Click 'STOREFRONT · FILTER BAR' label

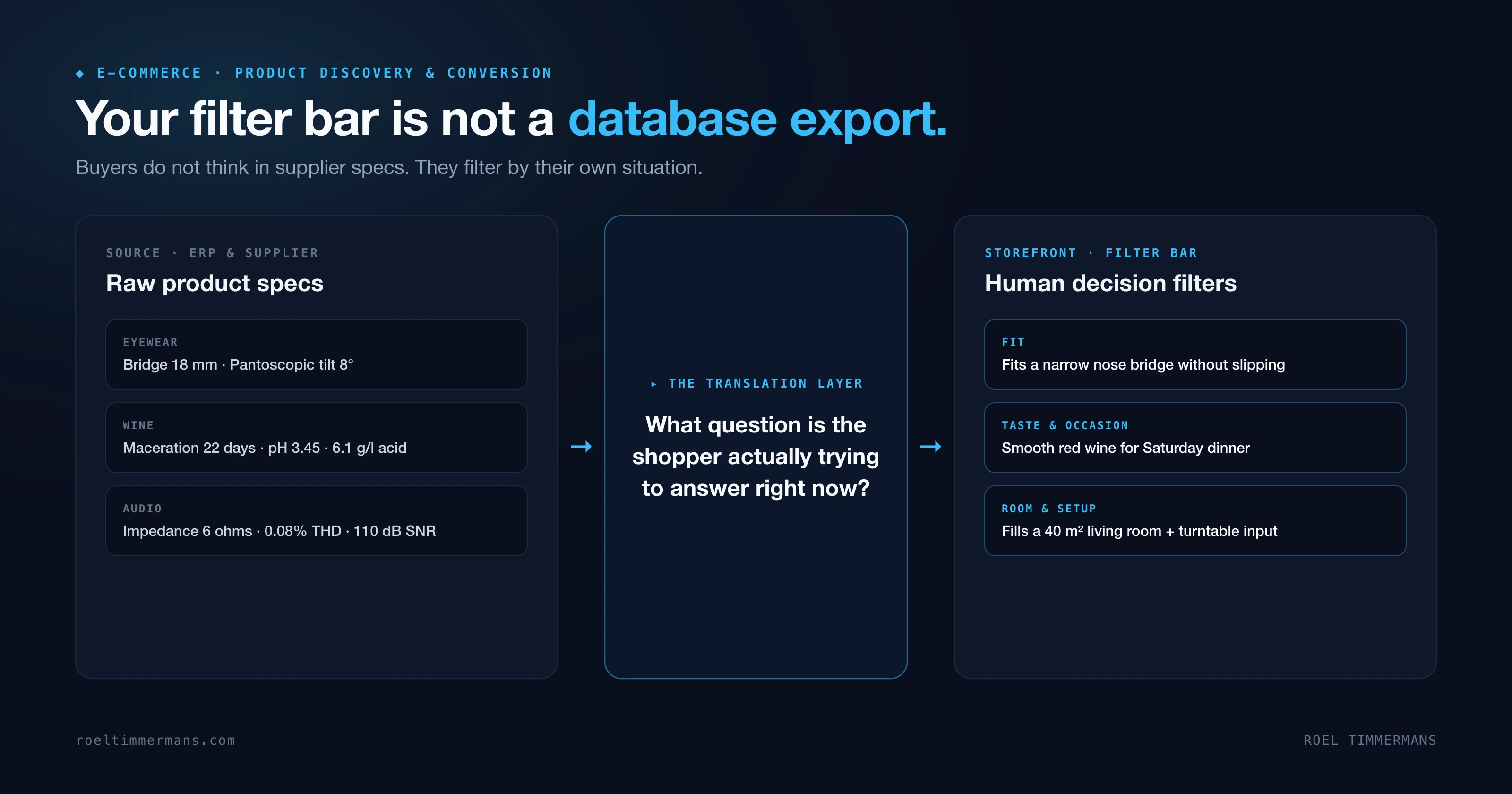[1091, 252]
